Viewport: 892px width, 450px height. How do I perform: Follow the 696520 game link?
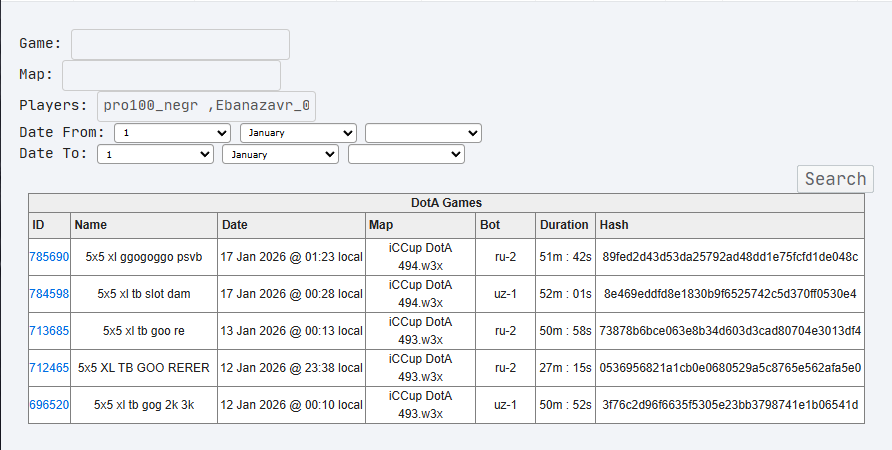coord(49,405)
